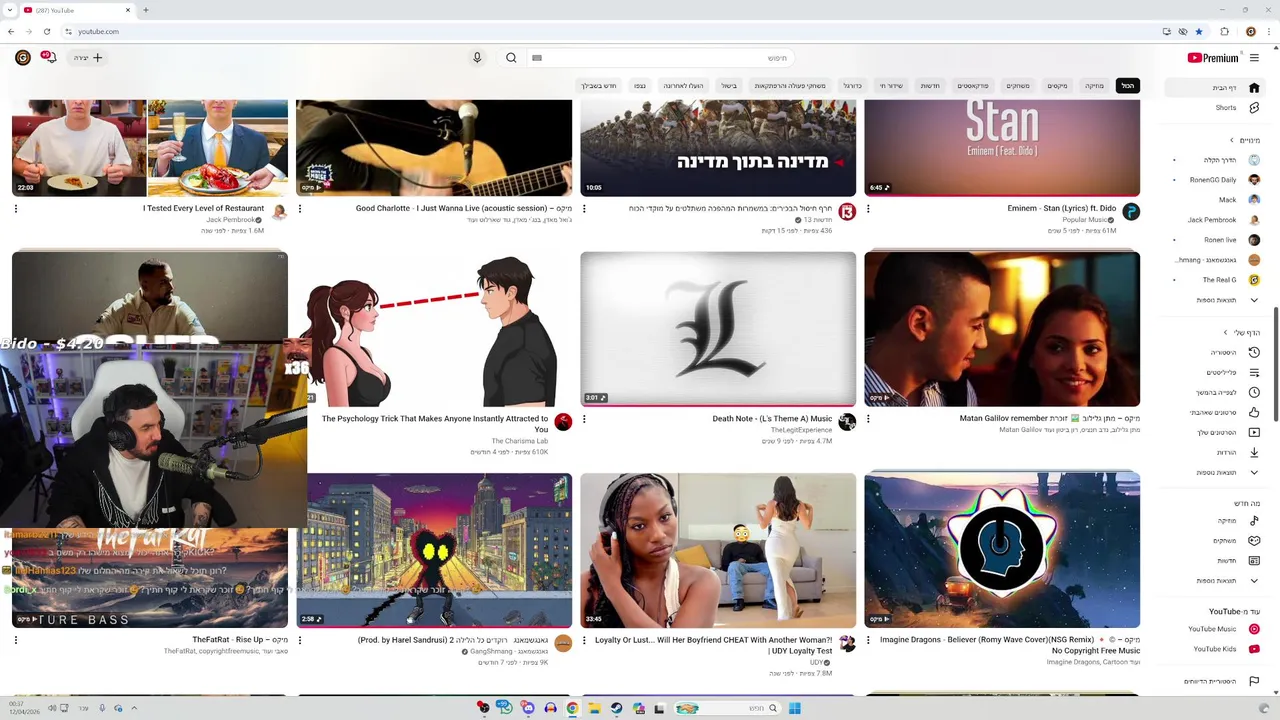
Task: Open Windows Start button in taskbar
Action: [794, 708]
